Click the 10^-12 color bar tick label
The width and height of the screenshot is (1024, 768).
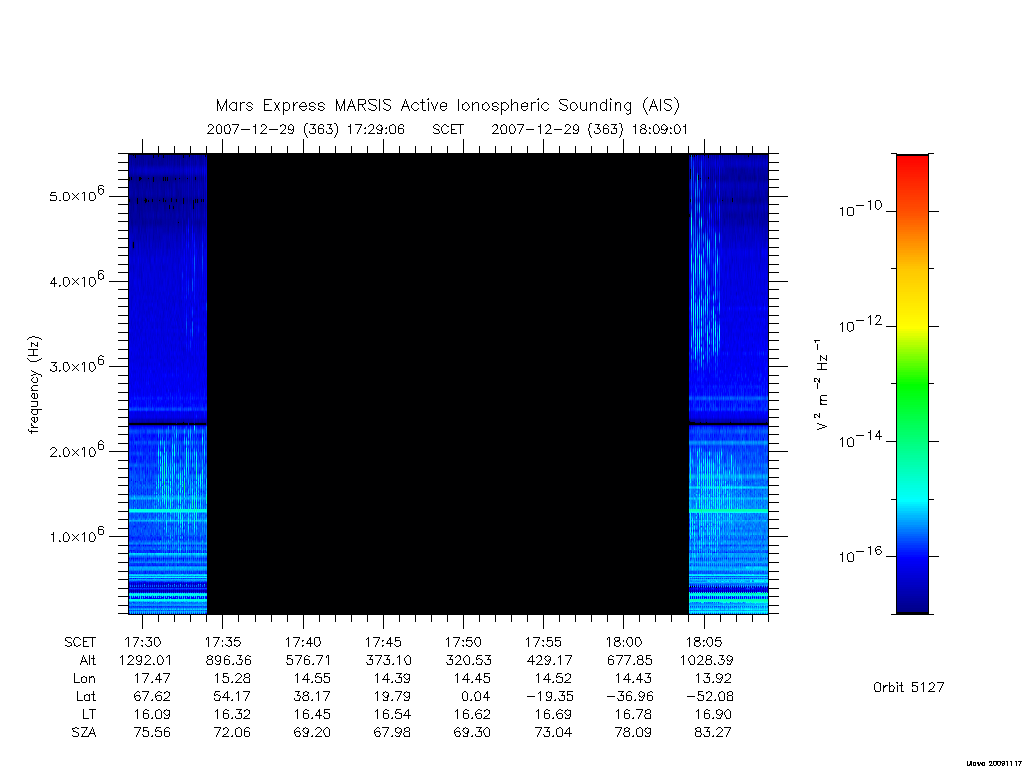pyautogui.click(x=860, y=325)
